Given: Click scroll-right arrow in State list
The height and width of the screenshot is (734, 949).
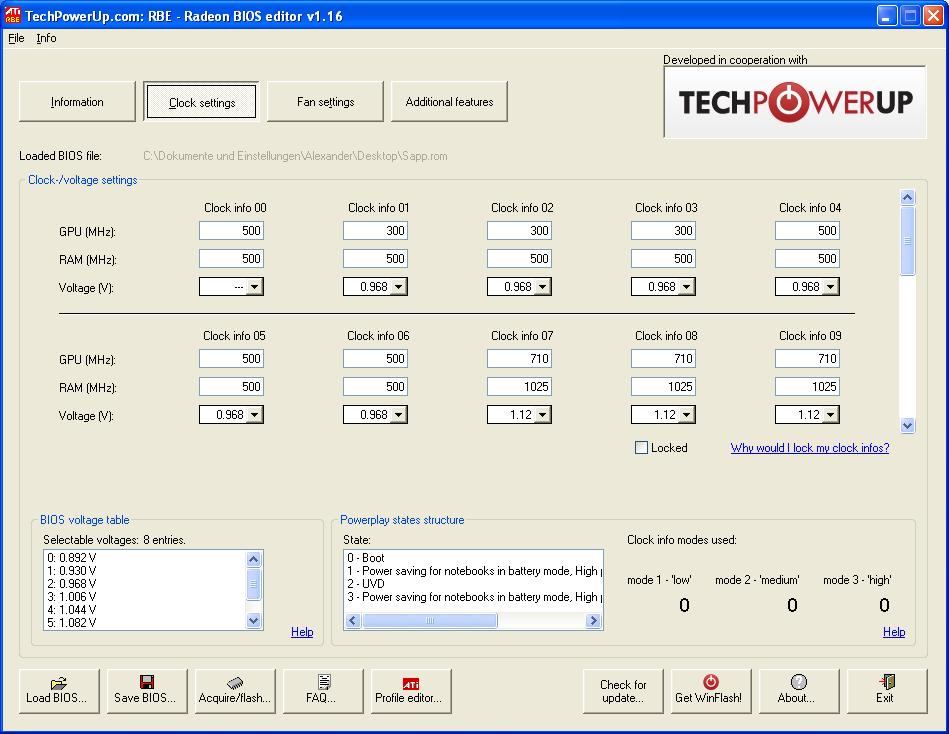Looking at the screenshot, I should [594, 620].
